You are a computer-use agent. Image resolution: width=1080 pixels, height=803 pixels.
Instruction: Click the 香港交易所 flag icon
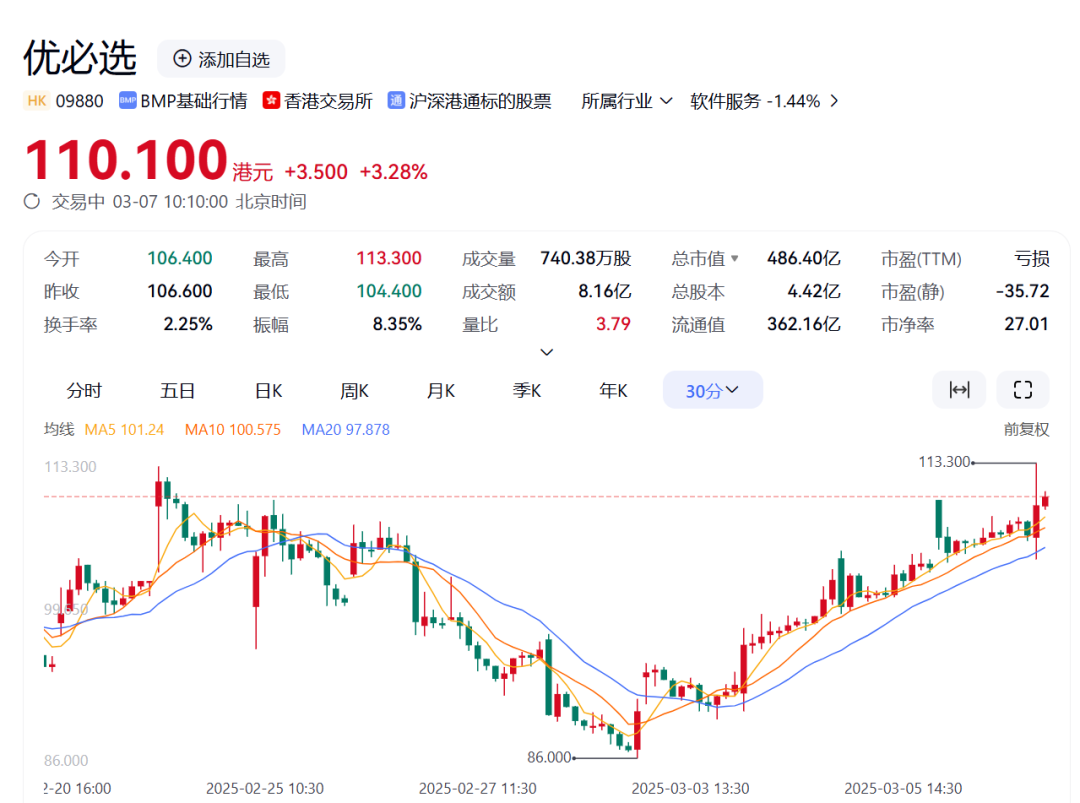tap(271, 101)
